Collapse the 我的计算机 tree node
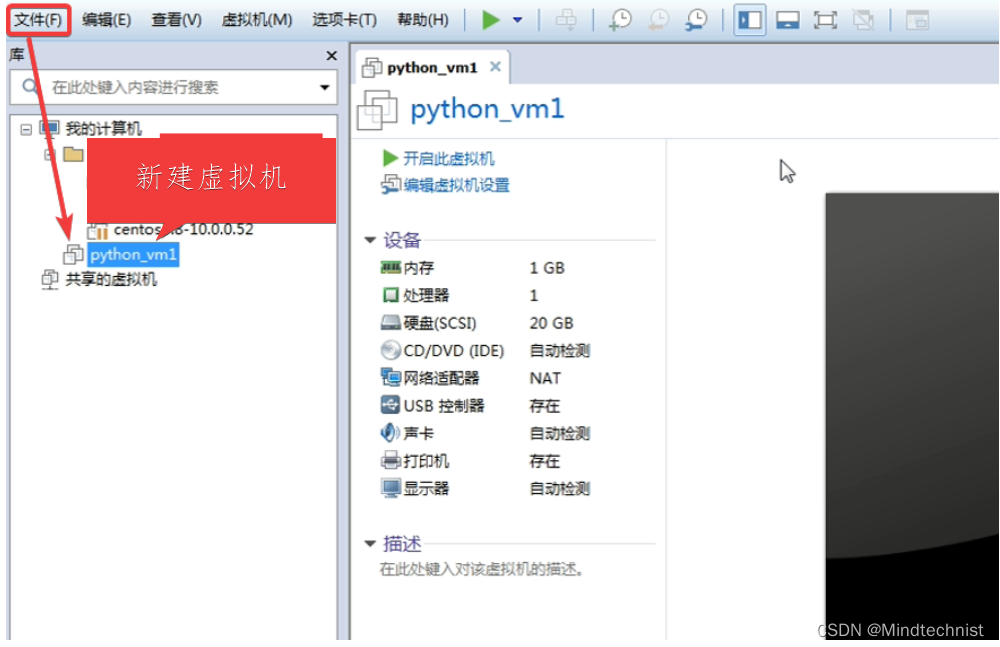 pyautogui.click(x=26, y=130)
